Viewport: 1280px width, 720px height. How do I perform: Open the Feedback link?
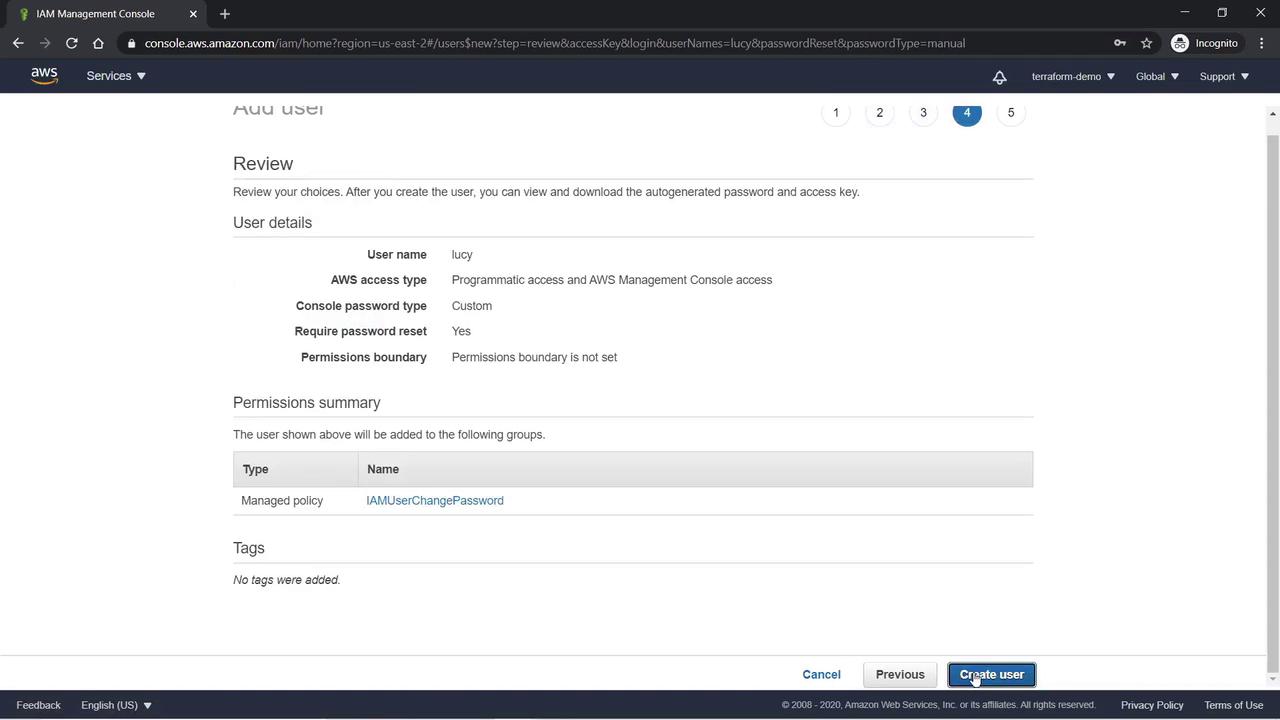pyautogui.click(x=38, y=705)
